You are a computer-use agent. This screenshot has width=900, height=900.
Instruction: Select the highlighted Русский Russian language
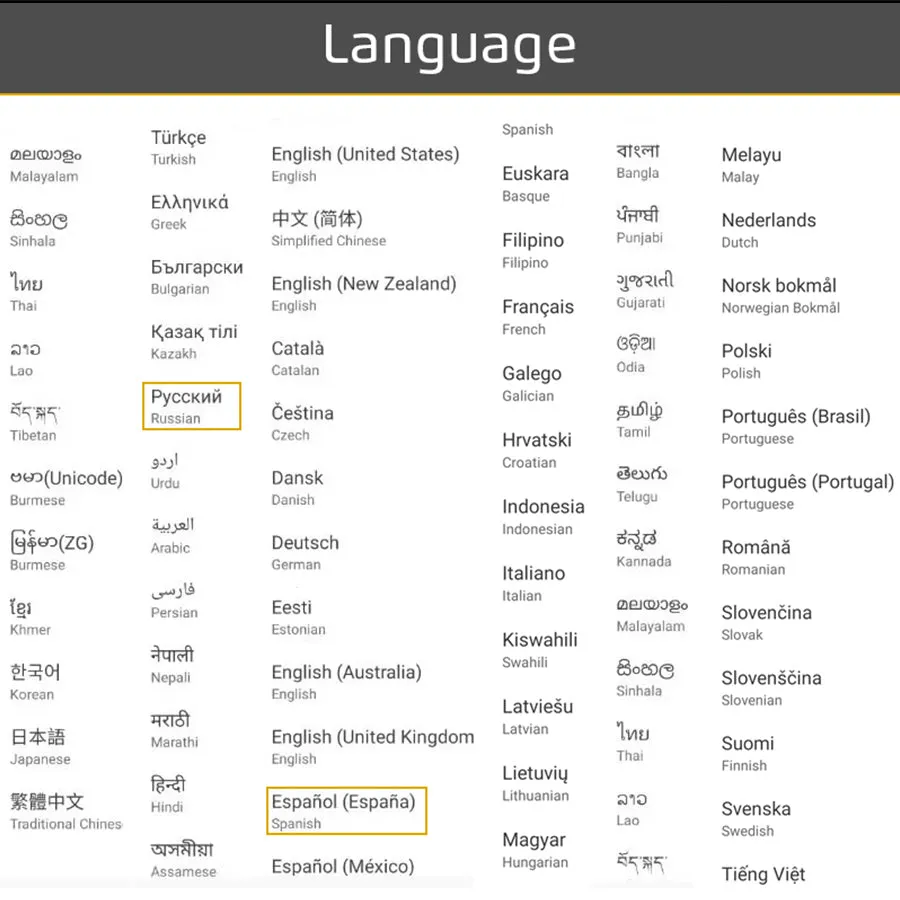191,406
